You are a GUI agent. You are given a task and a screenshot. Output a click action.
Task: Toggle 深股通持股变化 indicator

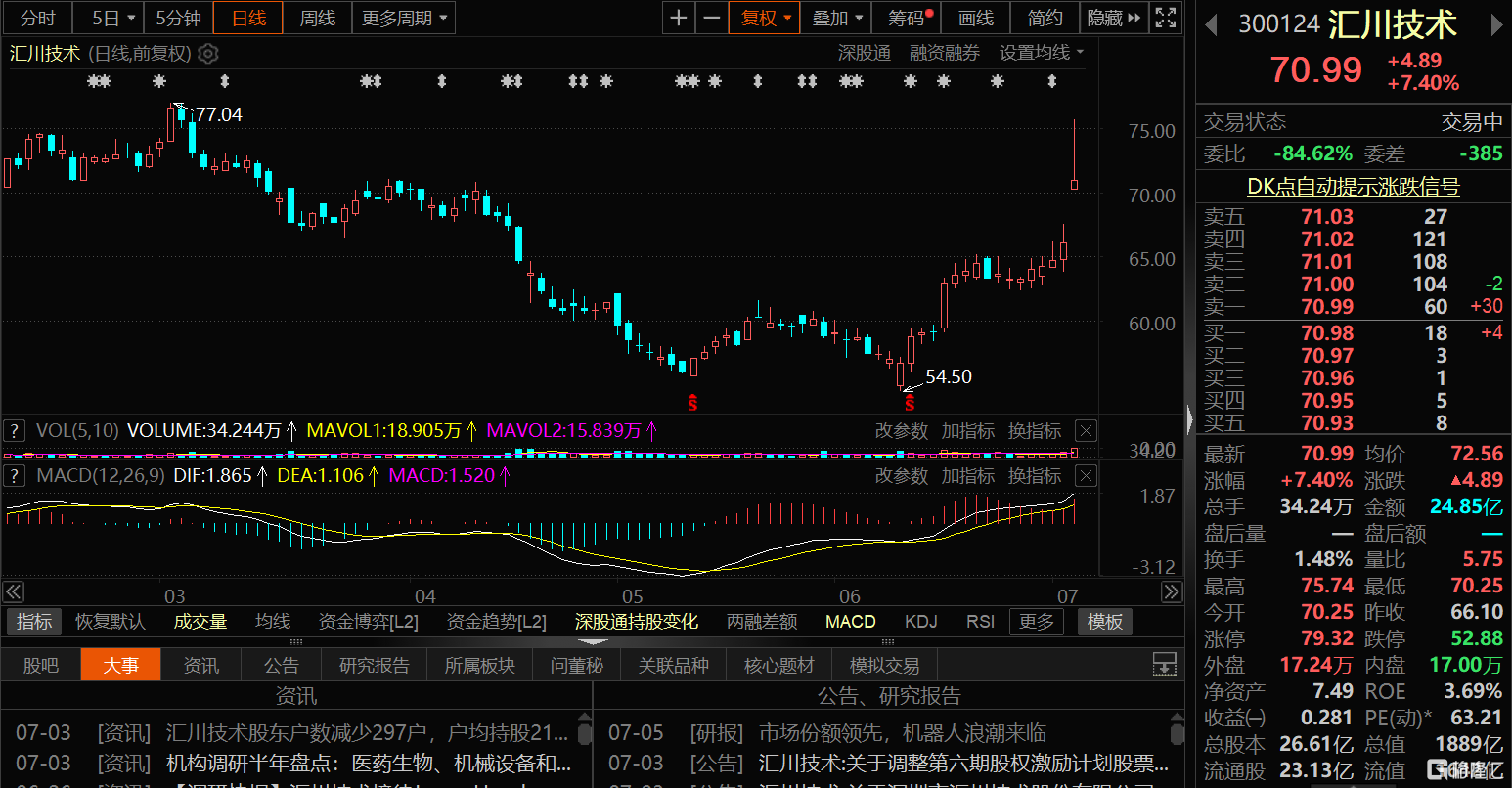click(637, 621)
